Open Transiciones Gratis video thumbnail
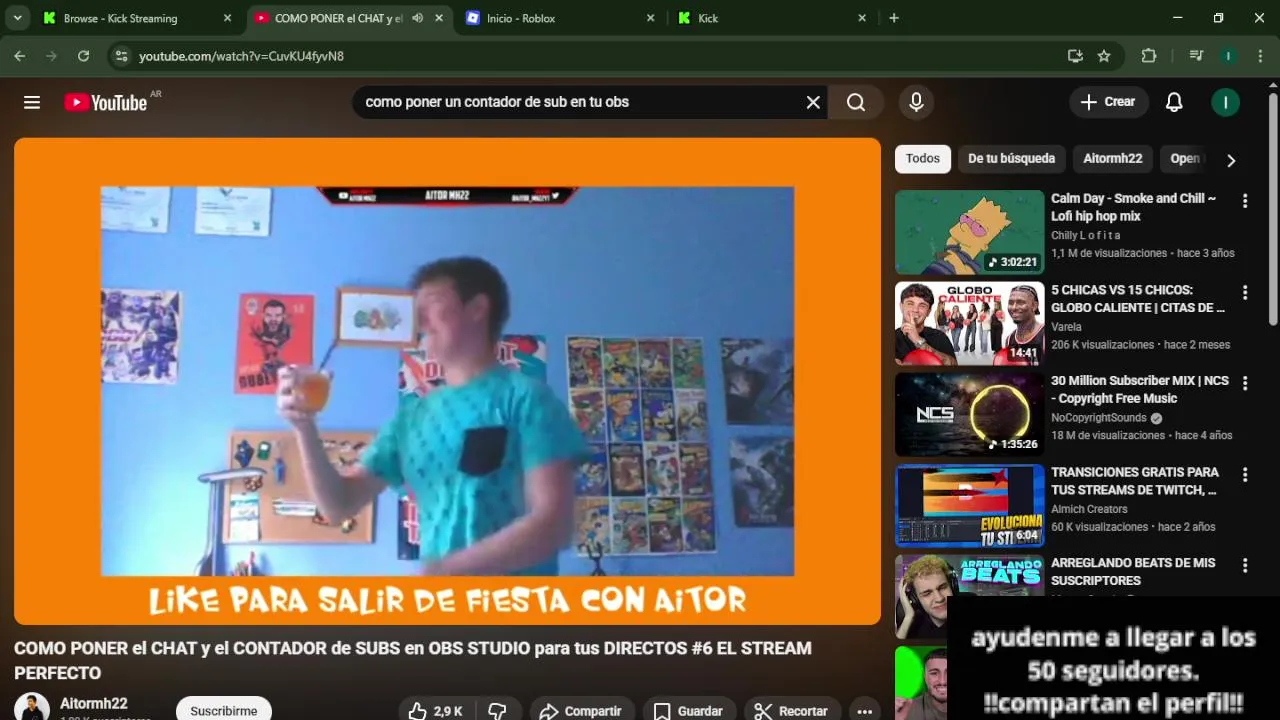This screenshot has width=1280, height=720. point(969,505)
